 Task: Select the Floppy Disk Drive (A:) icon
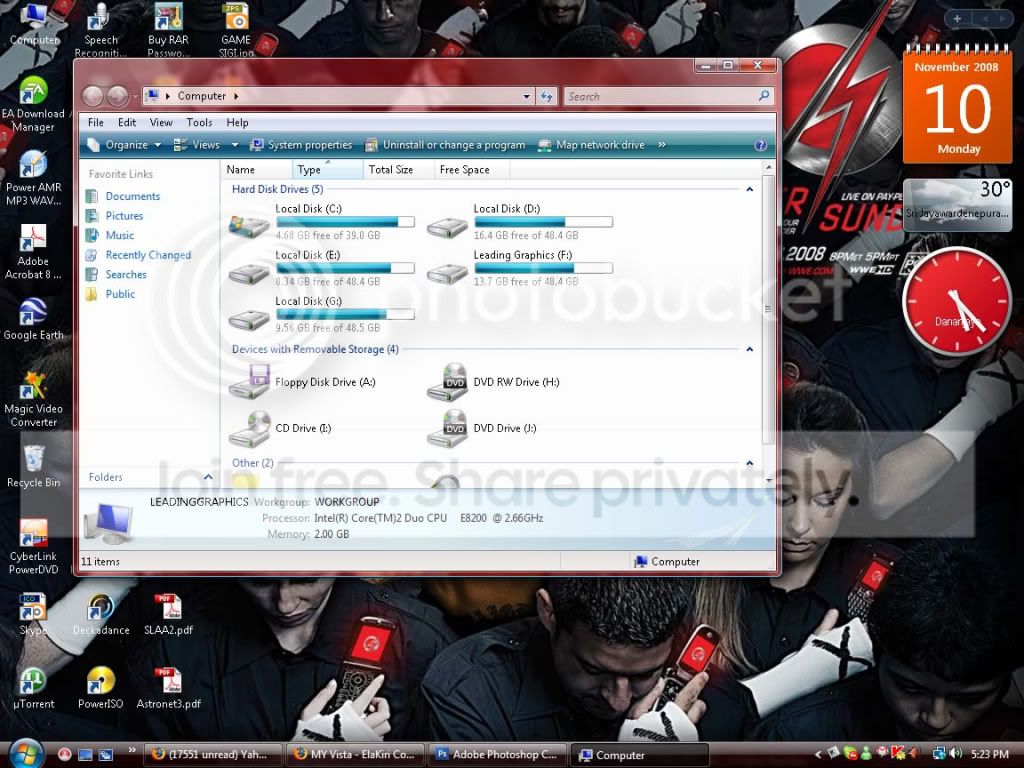249,382
